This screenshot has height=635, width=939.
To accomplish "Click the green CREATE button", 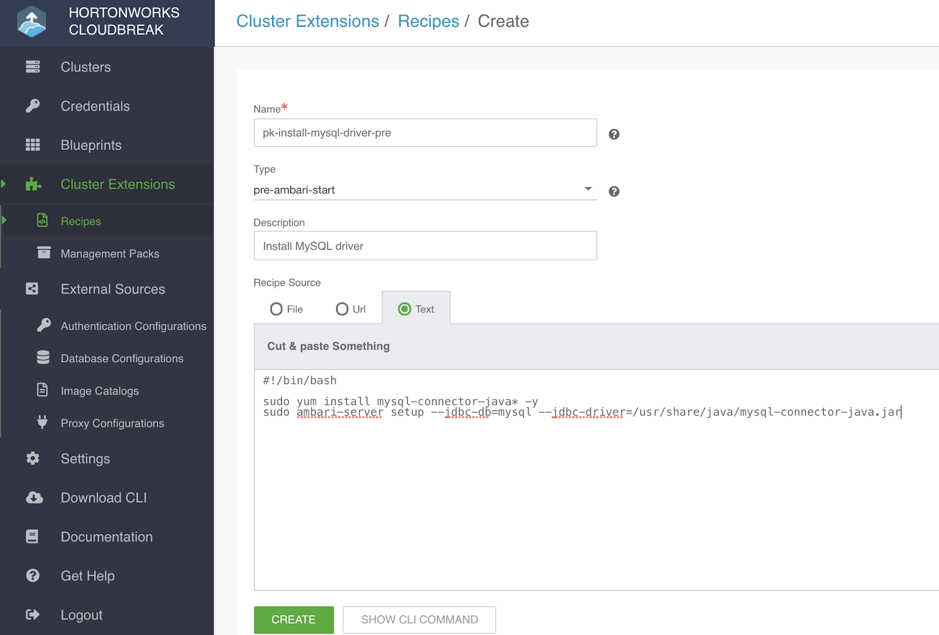I will coord(293,620).
